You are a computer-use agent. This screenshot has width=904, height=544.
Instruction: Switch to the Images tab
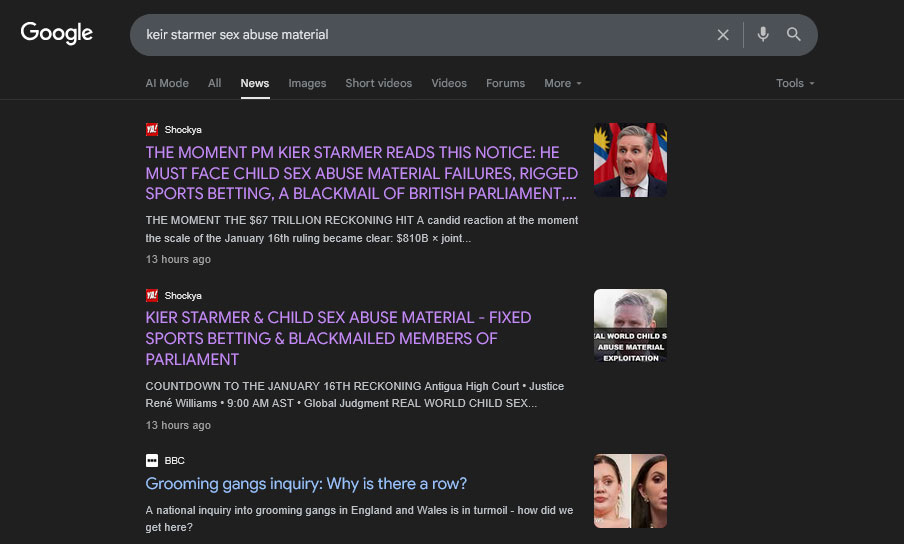pos(307,83)
